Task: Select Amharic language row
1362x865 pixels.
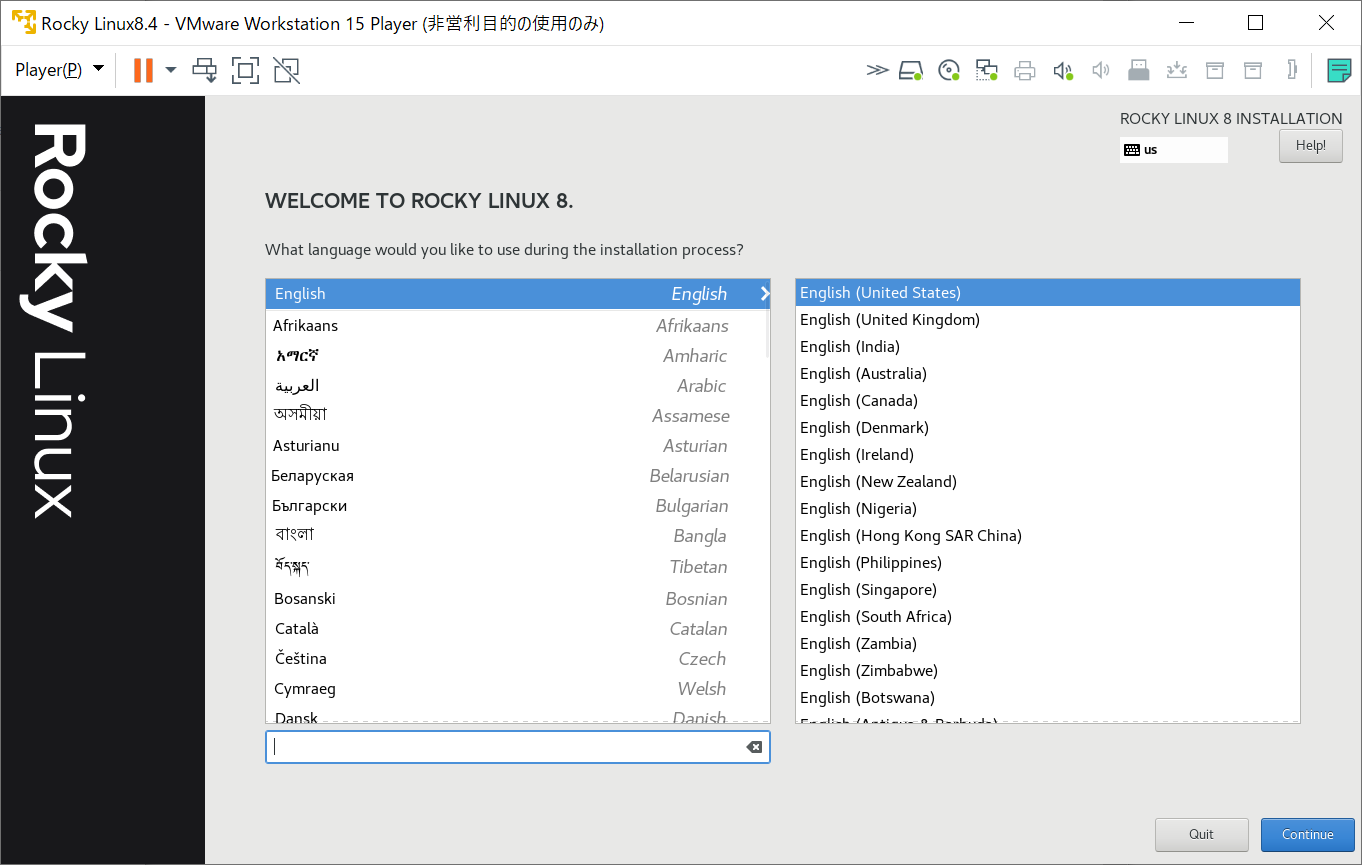Action: click(518, 356)
